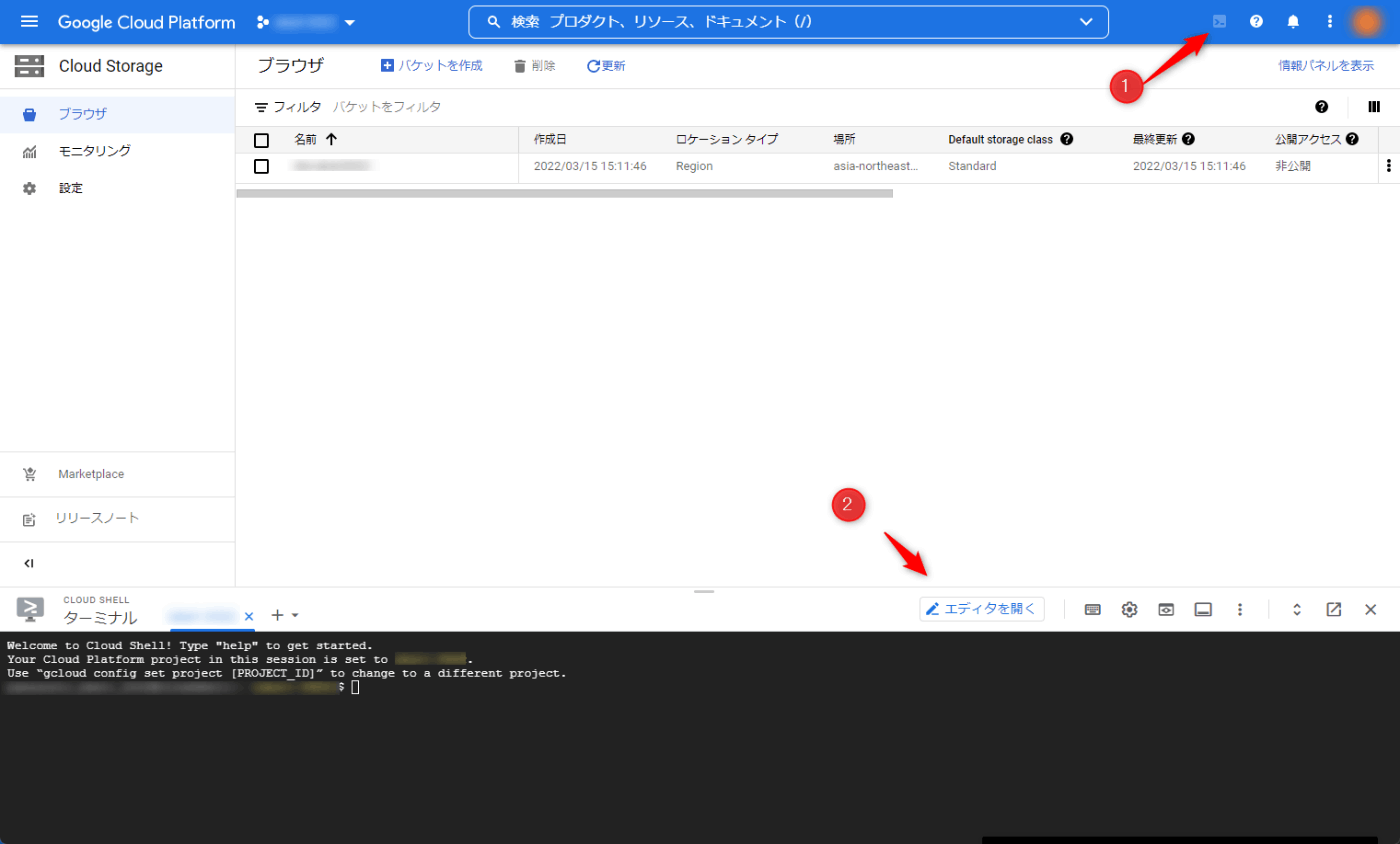Expand the new-tab dropdown arrow
1400x844 pixels.
point(295,615)
